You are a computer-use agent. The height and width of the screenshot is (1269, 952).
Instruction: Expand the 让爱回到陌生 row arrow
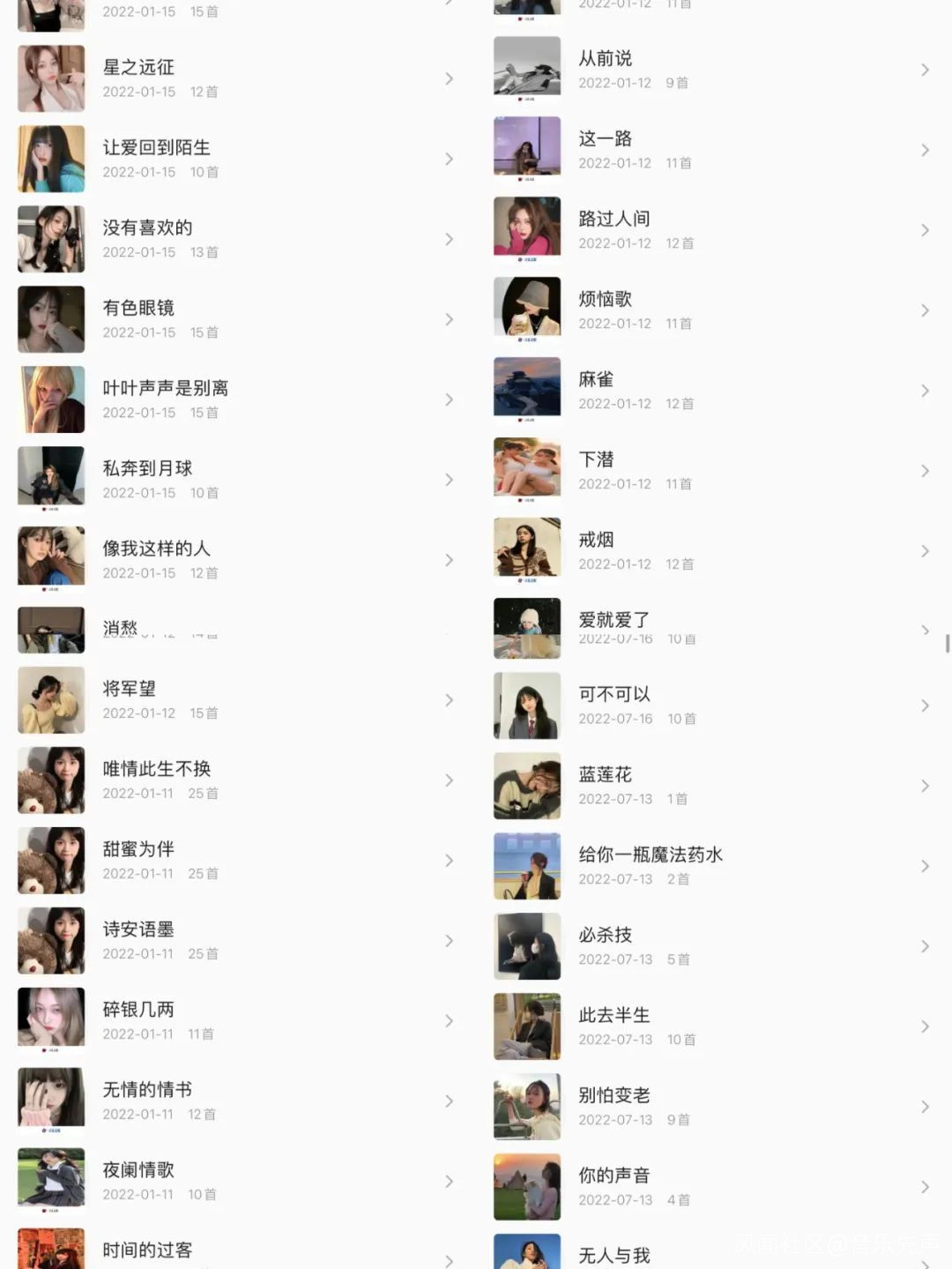coord(449,160)
